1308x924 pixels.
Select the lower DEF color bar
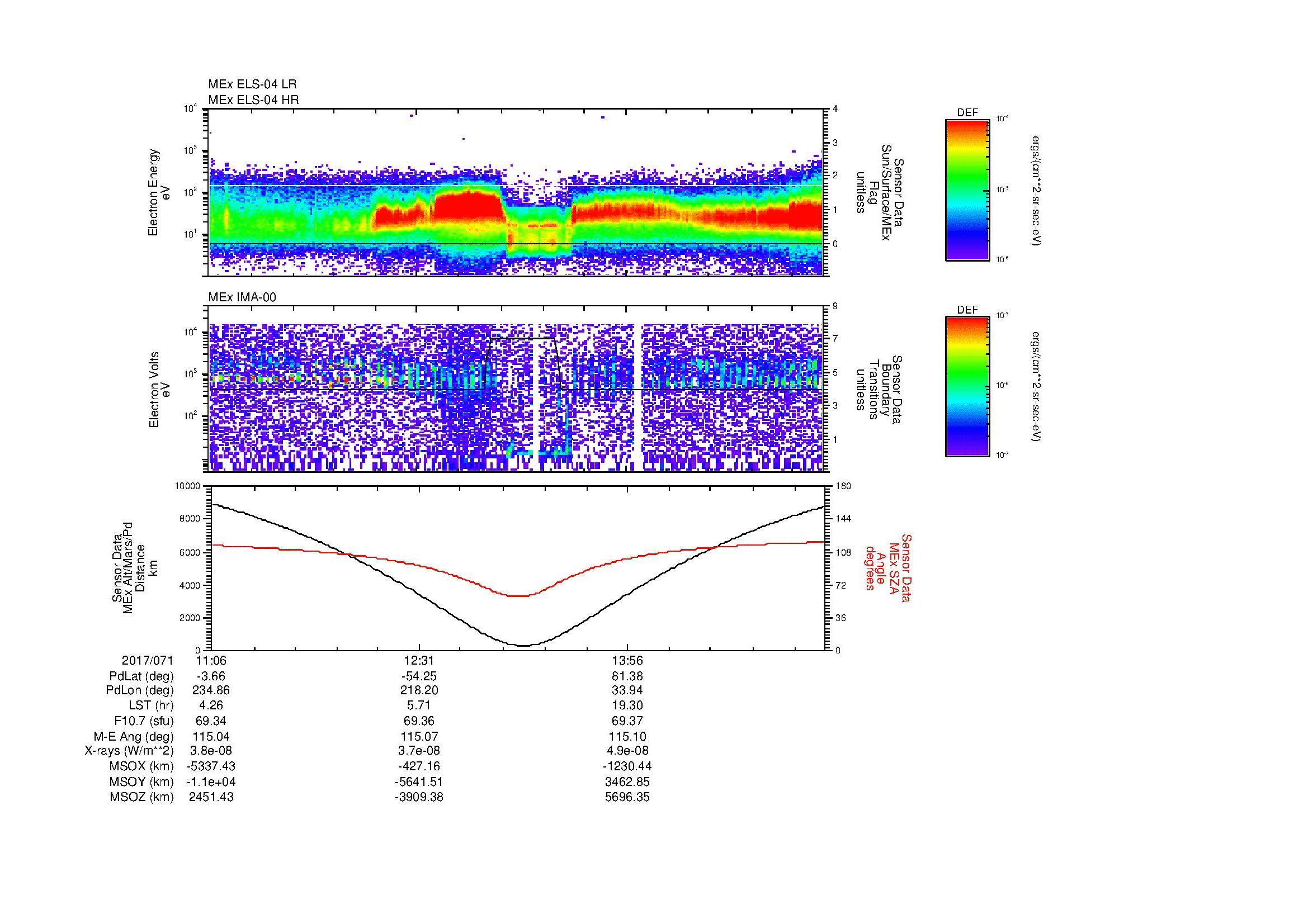tap(967, 387)
